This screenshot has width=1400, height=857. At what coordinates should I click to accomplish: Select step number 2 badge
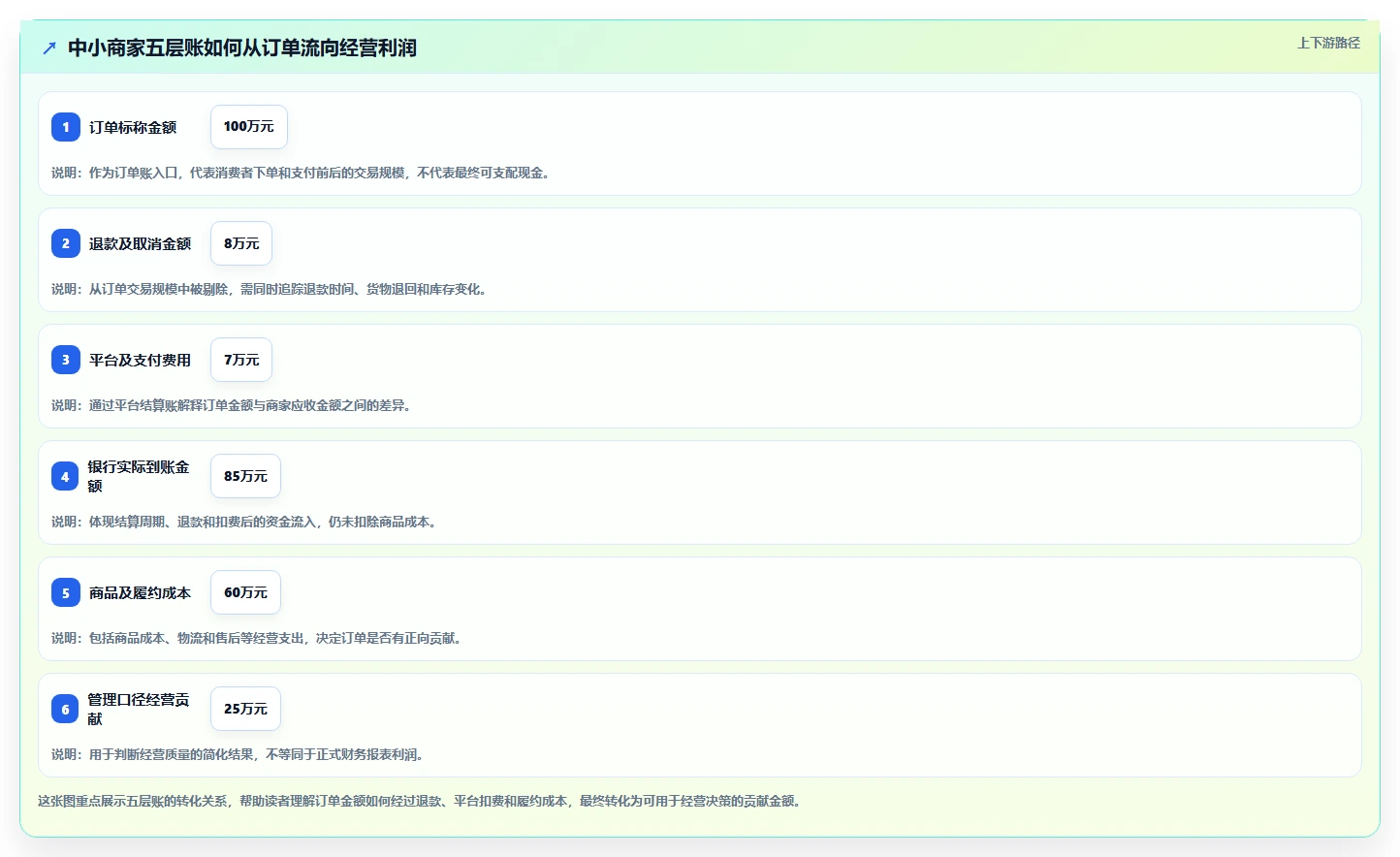(x=66, y=243)
